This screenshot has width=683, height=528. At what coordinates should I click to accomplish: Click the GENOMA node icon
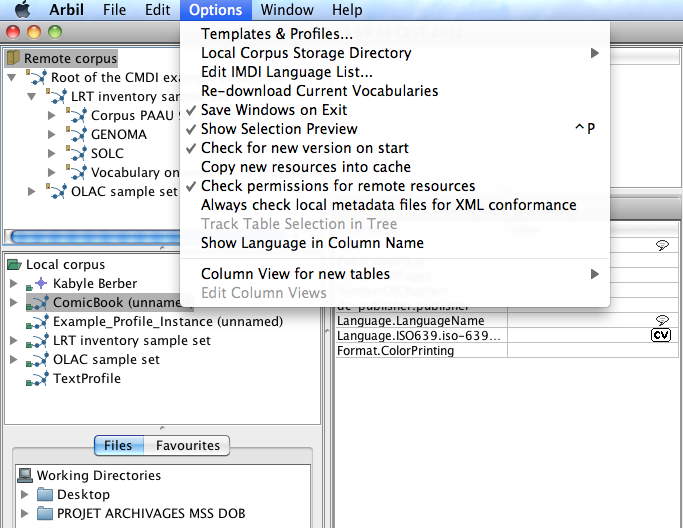click(77, 134)
